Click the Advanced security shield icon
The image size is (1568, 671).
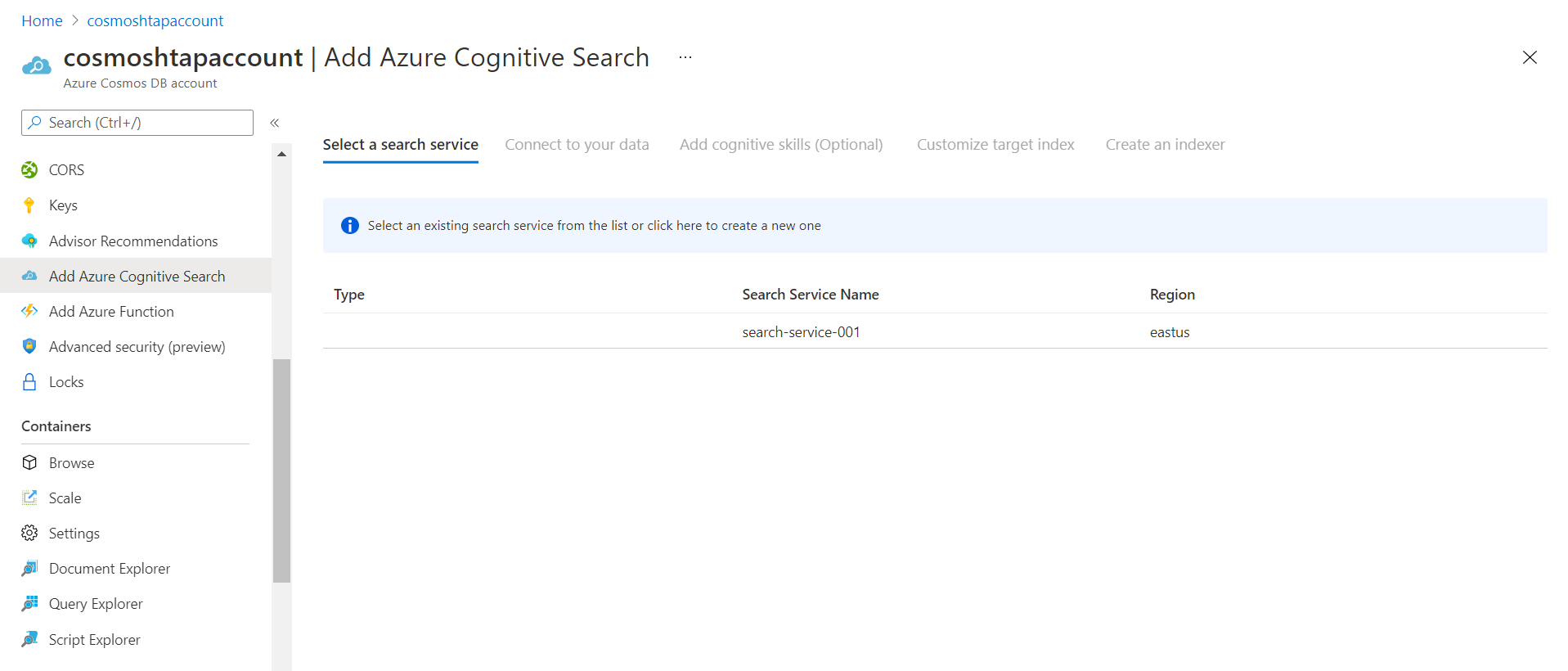[x=29, y=346]
